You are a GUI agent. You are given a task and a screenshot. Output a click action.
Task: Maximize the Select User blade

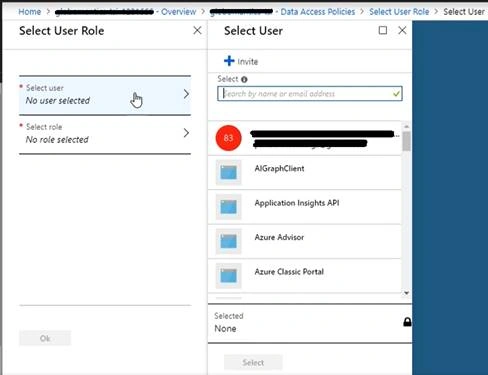pyautogui.click(x=383, y=30)
